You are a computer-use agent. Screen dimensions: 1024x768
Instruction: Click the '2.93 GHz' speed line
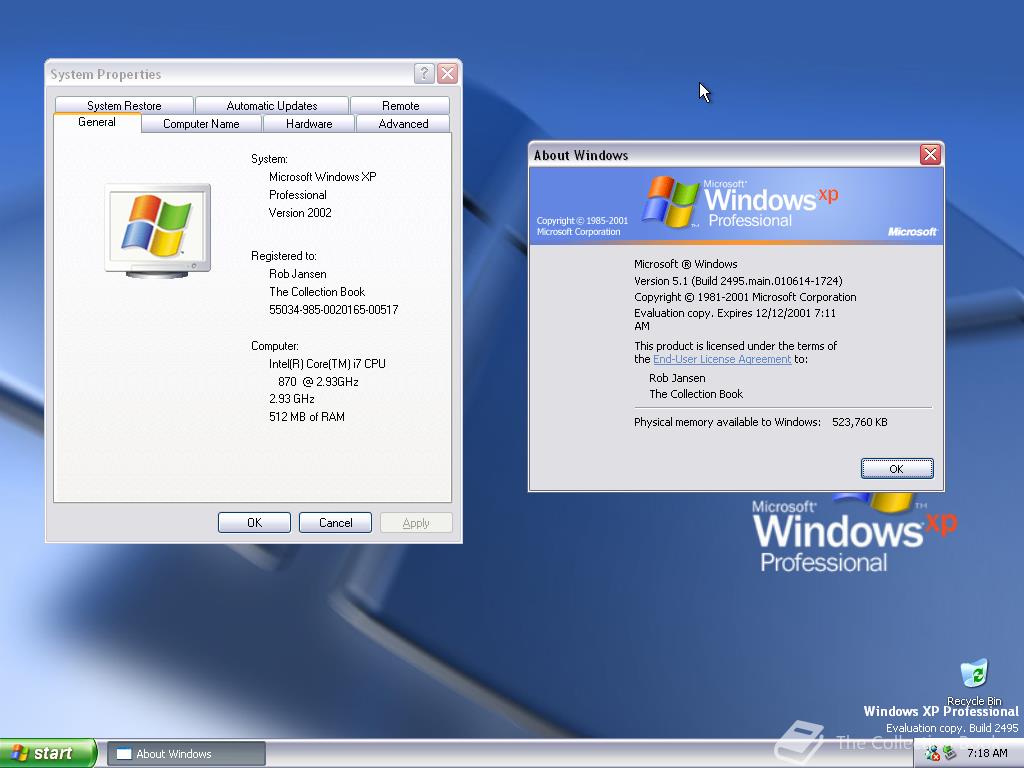(291, 399)
